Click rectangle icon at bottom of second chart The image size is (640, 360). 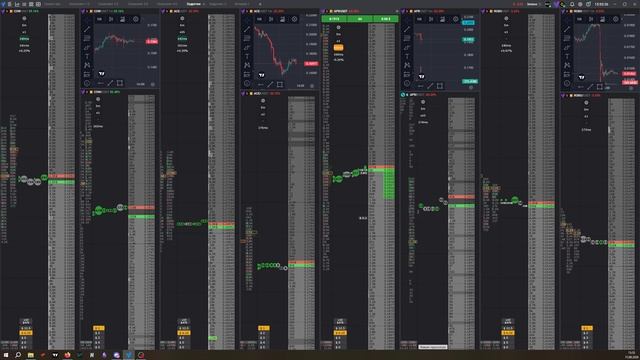click(280, 84)
